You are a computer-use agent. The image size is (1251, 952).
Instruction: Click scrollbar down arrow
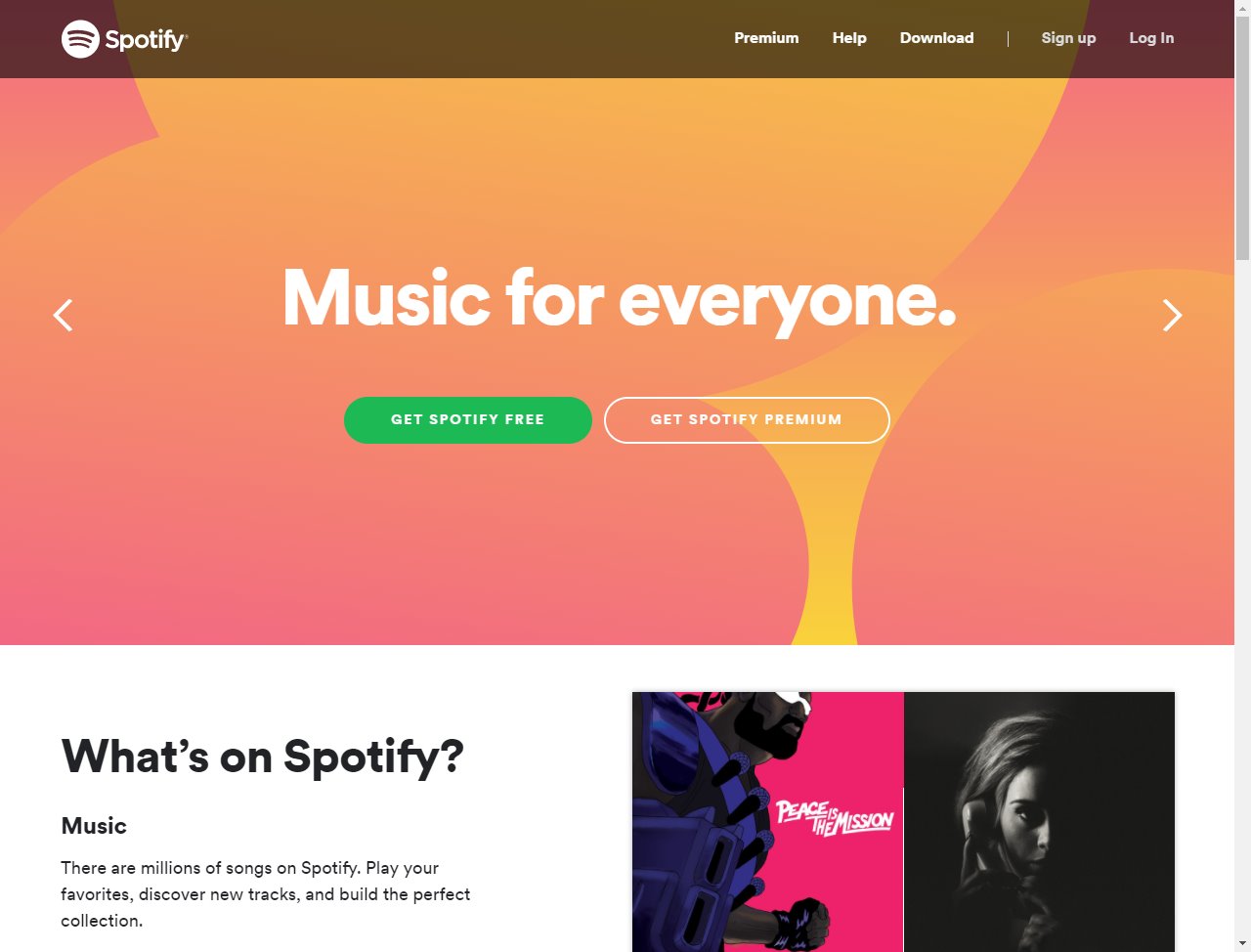(x=1242, y=943)
